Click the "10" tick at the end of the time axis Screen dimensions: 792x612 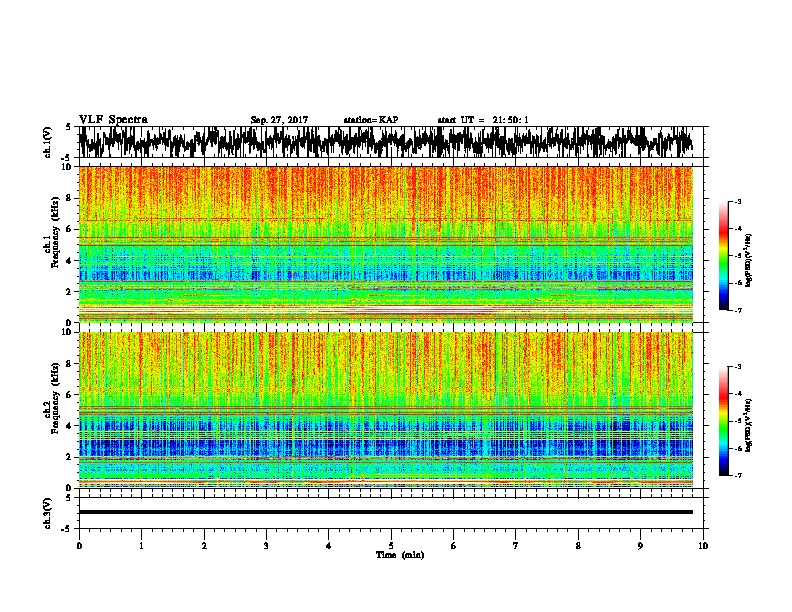click(703, 546)
